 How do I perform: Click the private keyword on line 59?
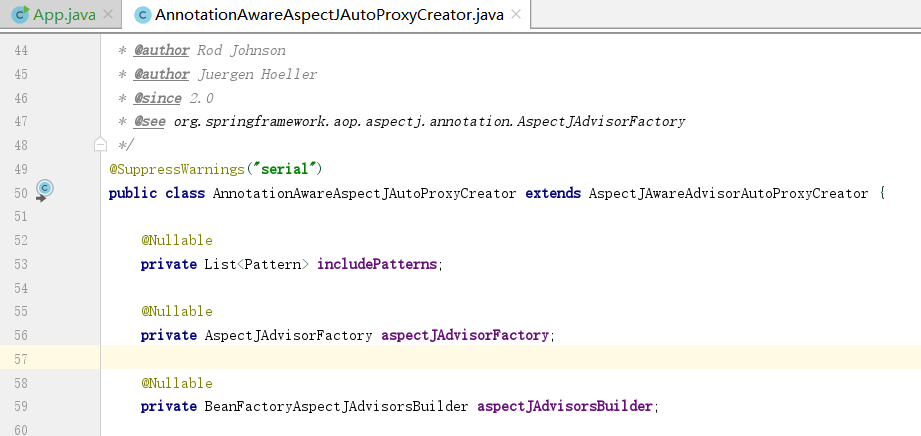(x=169, y=407)
